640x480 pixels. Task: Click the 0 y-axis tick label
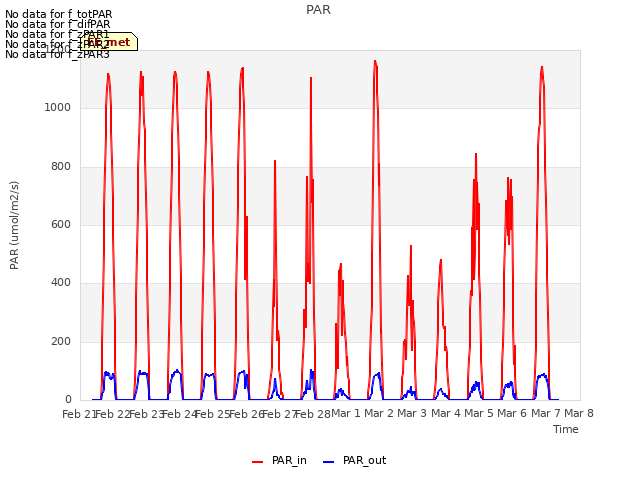click(68, 399)
